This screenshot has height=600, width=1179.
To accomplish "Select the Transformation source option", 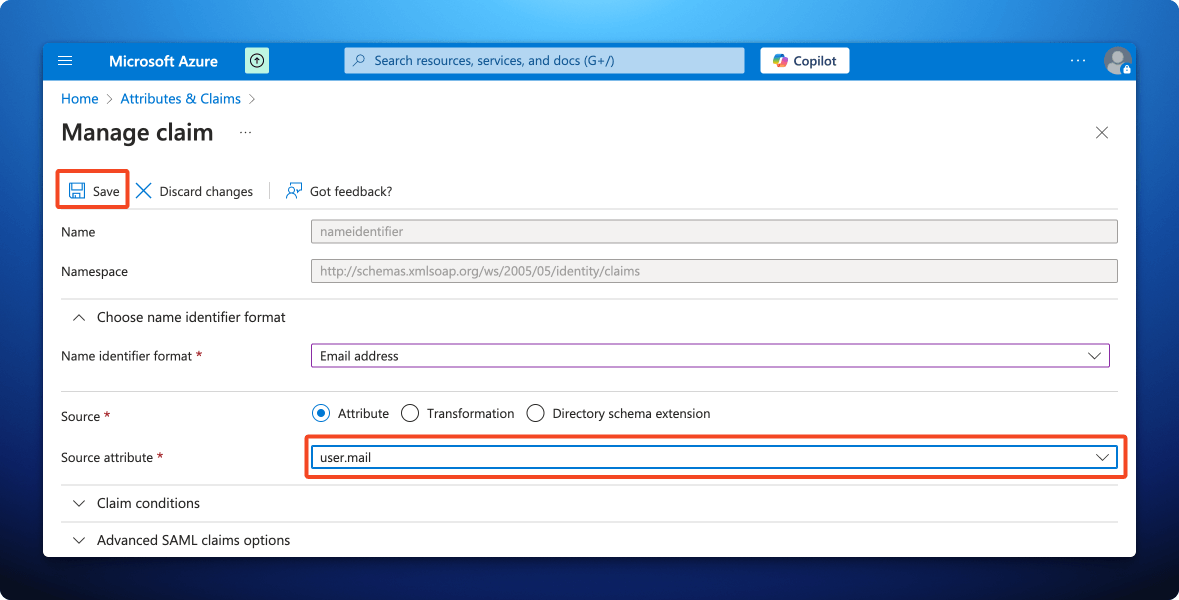I will 409,413.
